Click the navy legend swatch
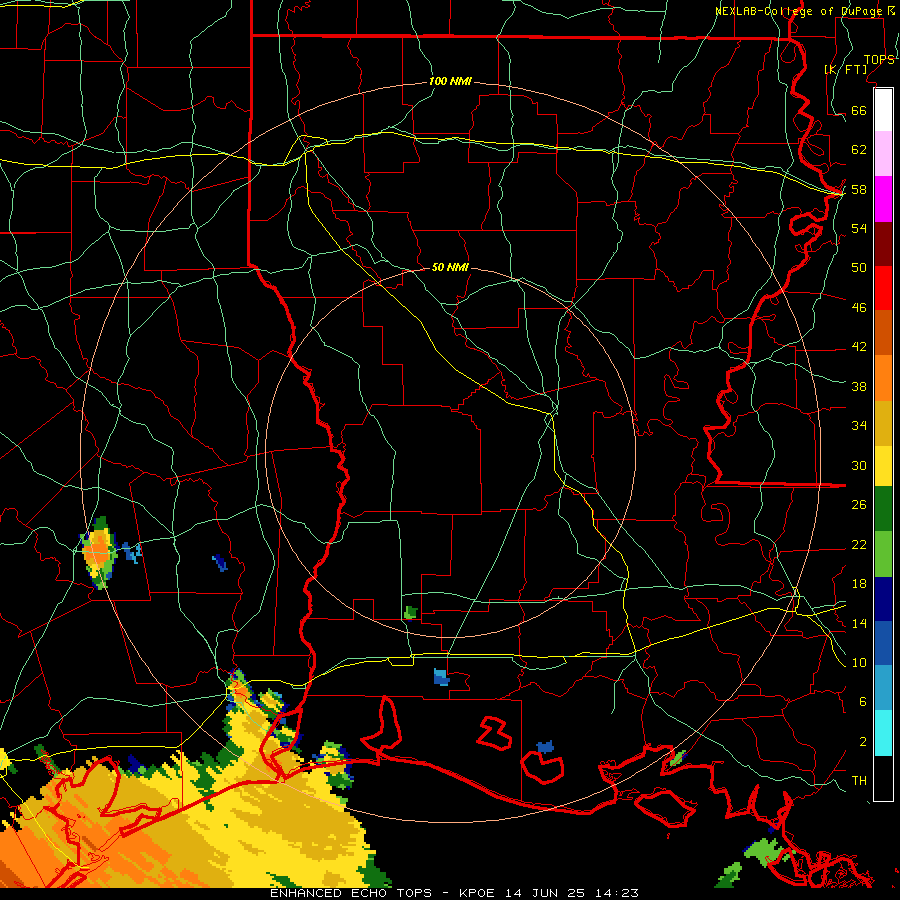The width and height of the screenshot is (900, 900). coord(883,599)
